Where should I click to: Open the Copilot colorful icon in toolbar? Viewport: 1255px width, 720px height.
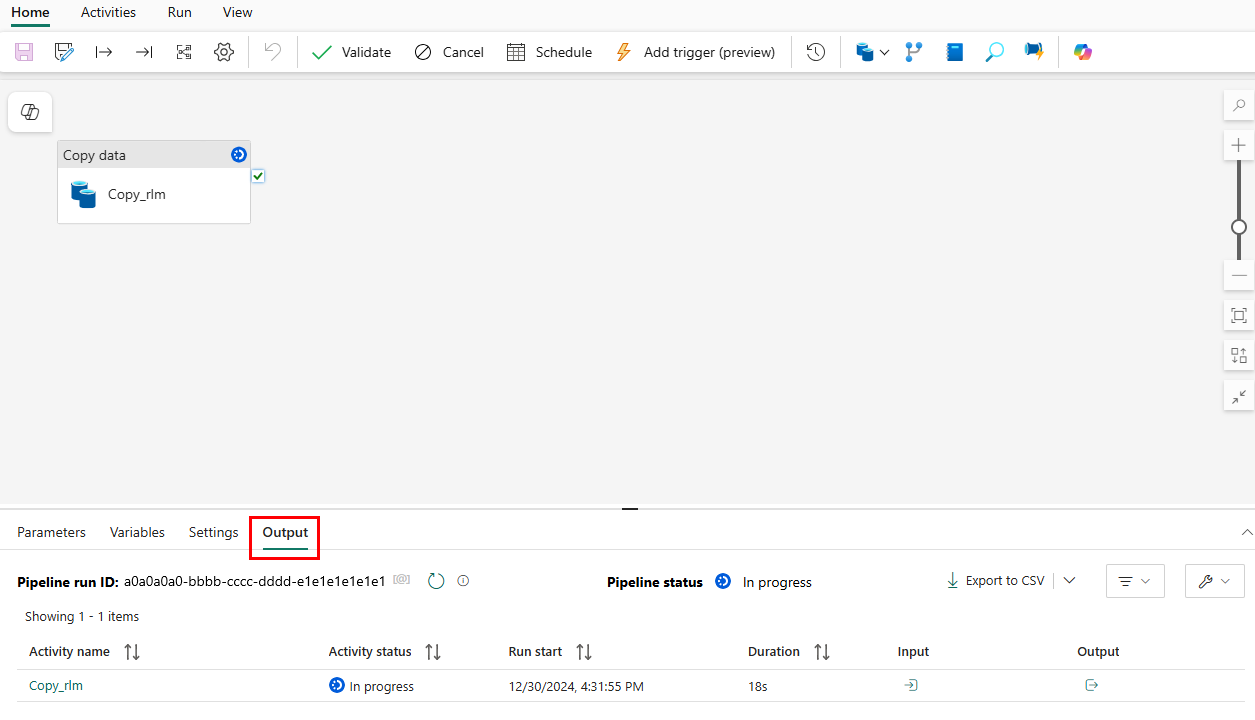(x=1083, y=52)
